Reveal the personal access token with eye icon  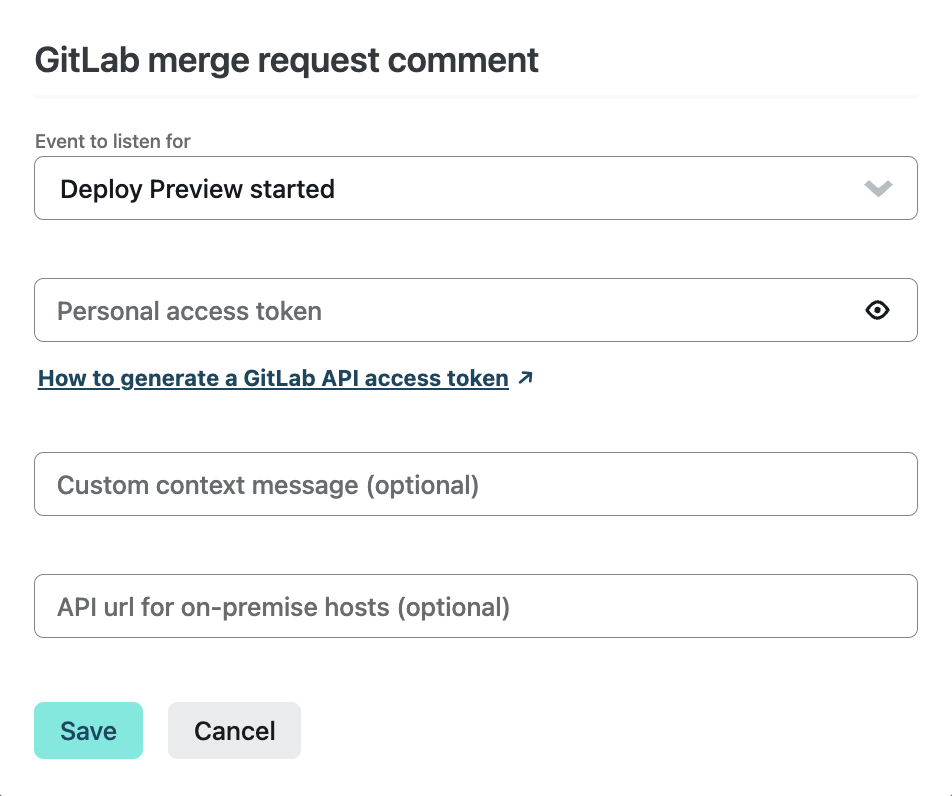coord(877,310)
